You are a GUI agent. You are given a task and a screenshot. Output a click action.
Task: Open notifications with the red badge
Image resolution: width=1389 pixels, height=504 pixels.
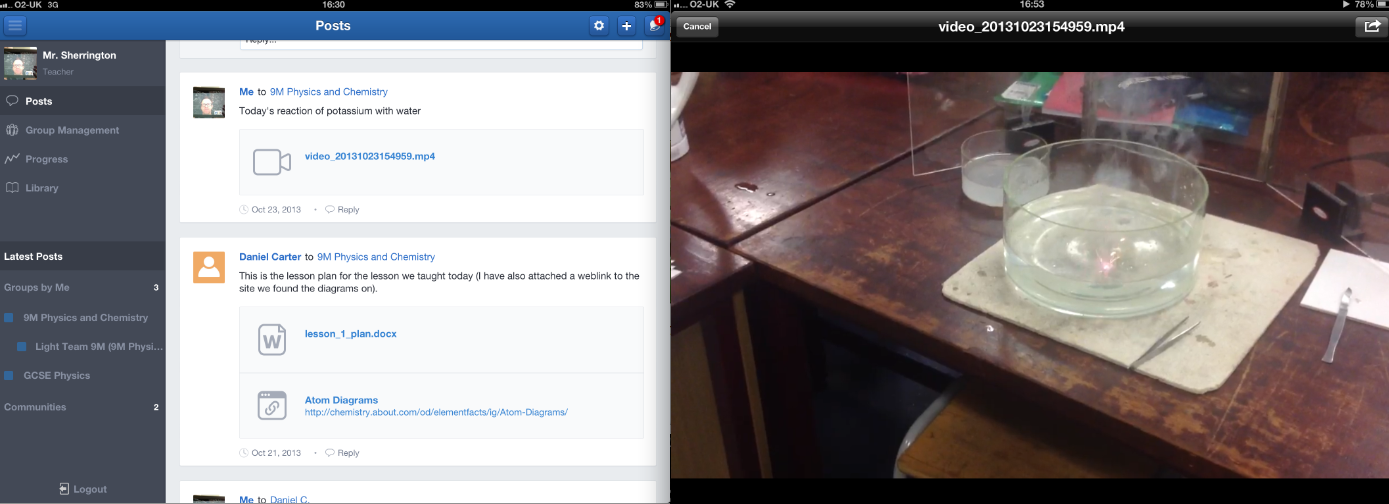(x=655, y=26)
